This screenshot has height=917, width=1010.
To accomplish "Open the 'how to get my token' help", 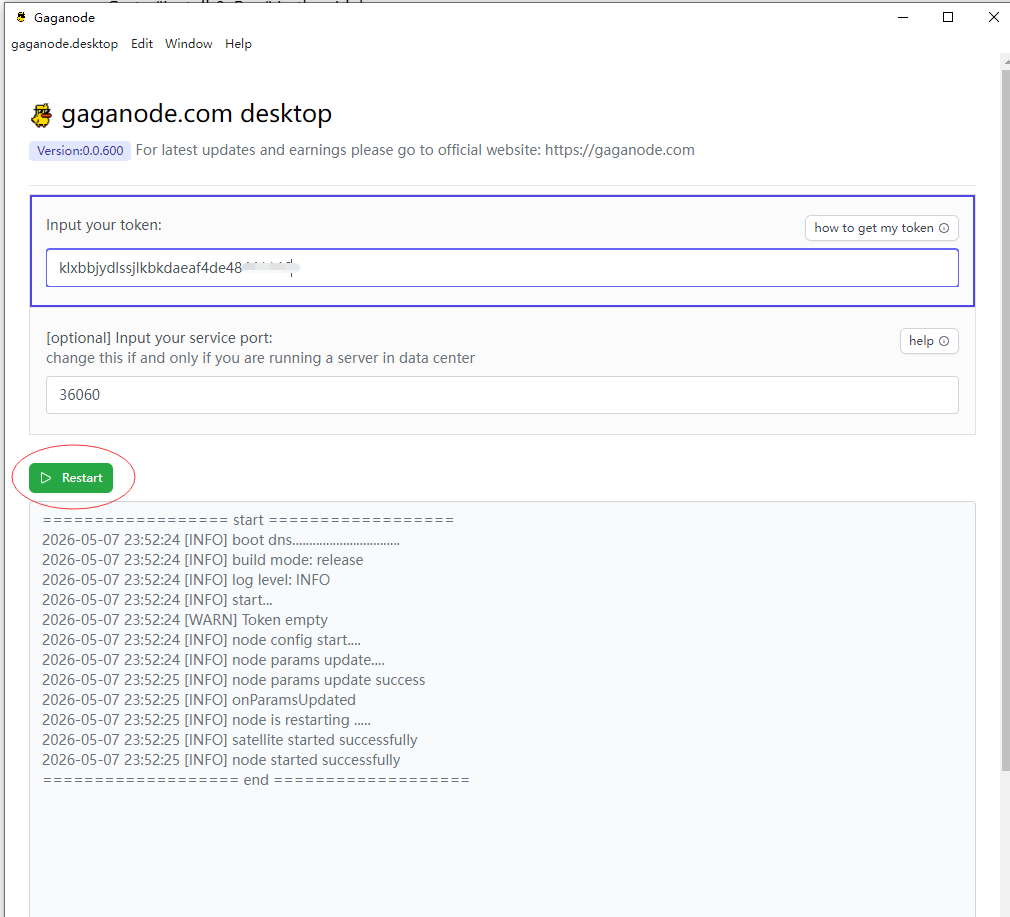I will point(881,228).
